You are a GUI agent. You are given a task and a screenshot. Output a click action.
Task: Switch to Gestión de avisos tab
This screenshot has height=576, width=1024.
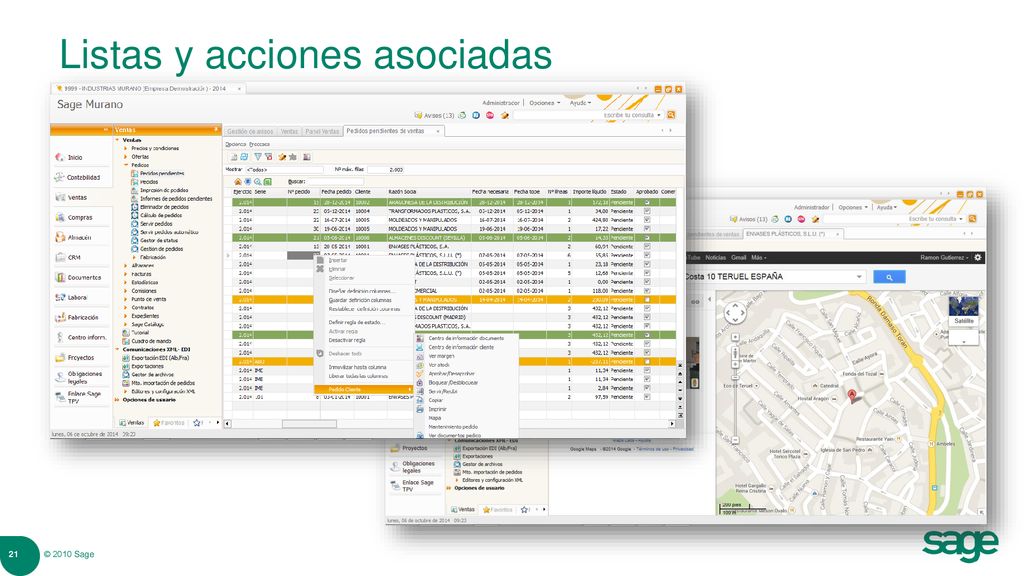250,131
